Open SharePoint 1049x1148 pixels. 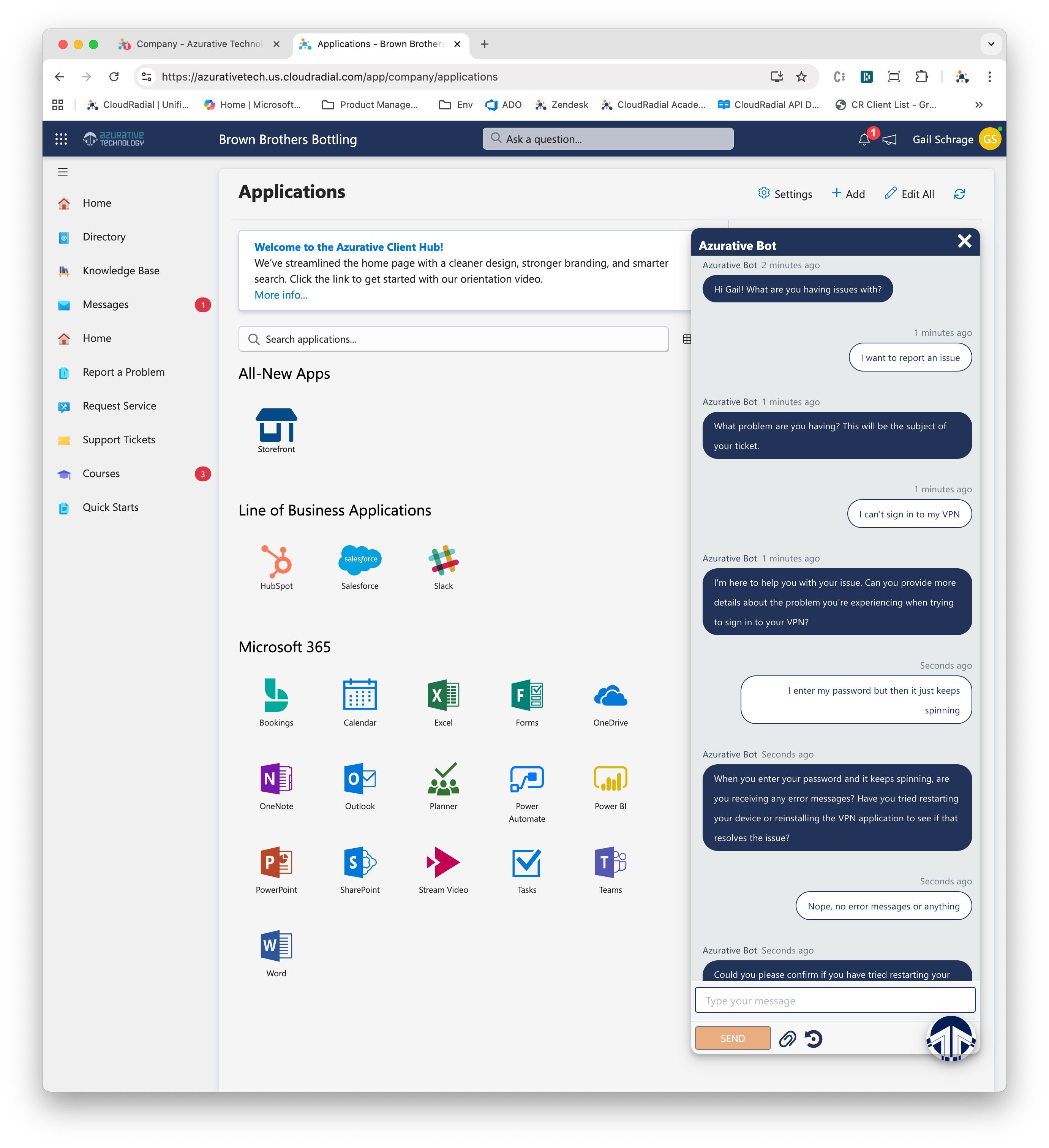coord(360,870)
